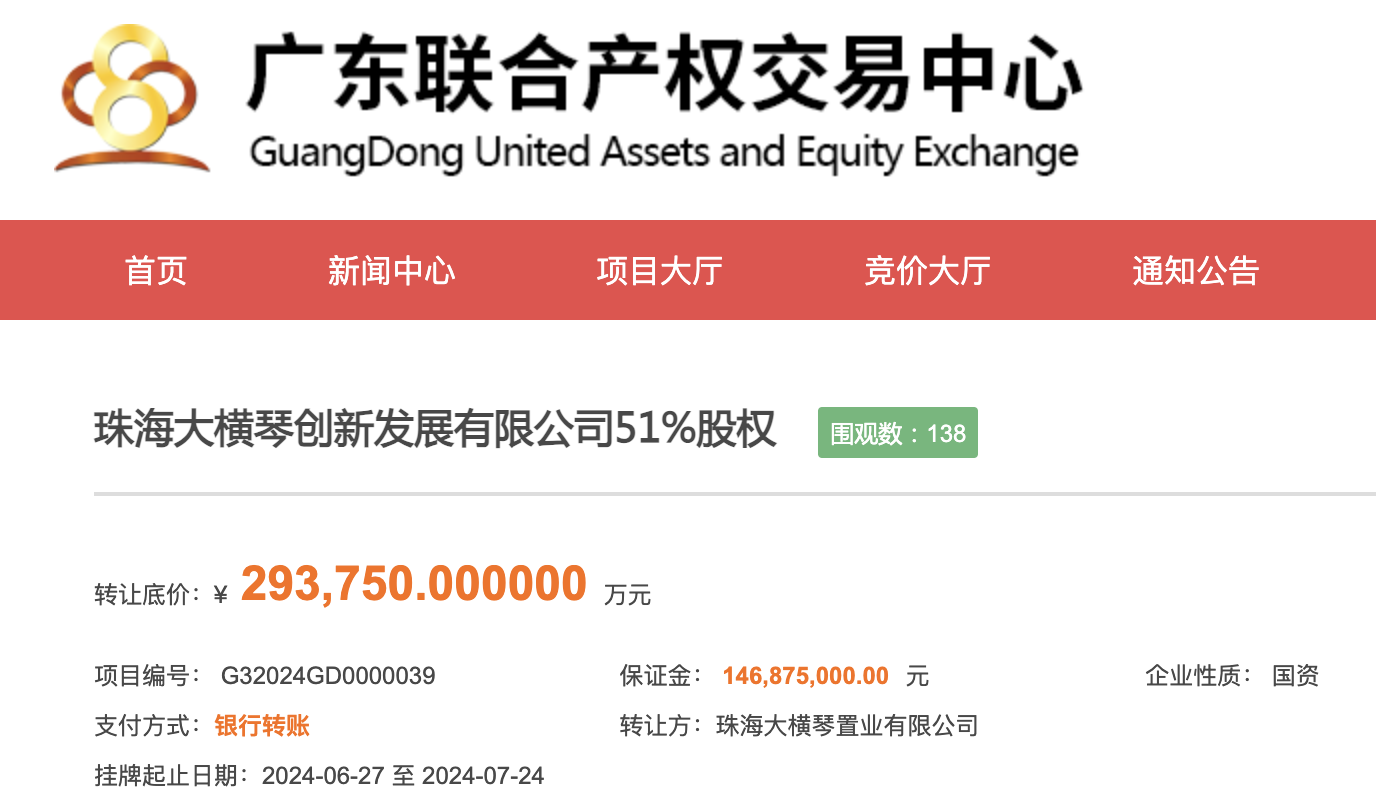Open the 首页 navigation item
The width and height of the screenshot is (1376, 802).
156,270
